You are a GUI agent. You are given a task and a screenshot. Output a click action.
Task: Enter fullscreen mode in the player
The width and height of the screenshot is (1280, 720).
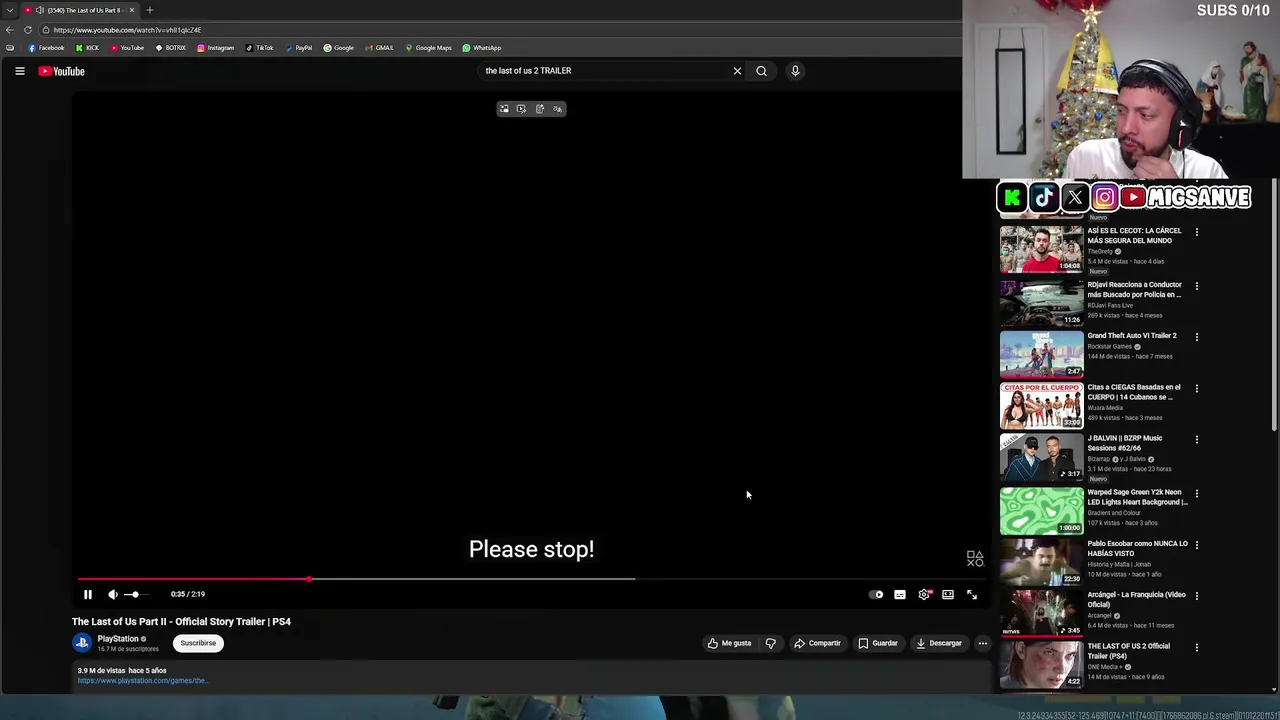[x=972, y=594]
